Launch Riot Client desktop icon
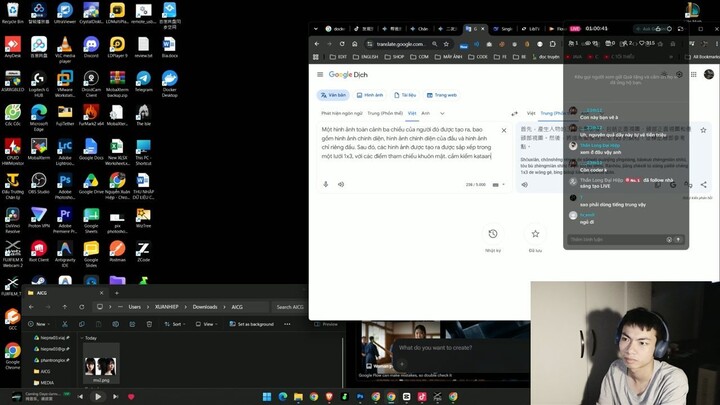 (x=39, y=251)
